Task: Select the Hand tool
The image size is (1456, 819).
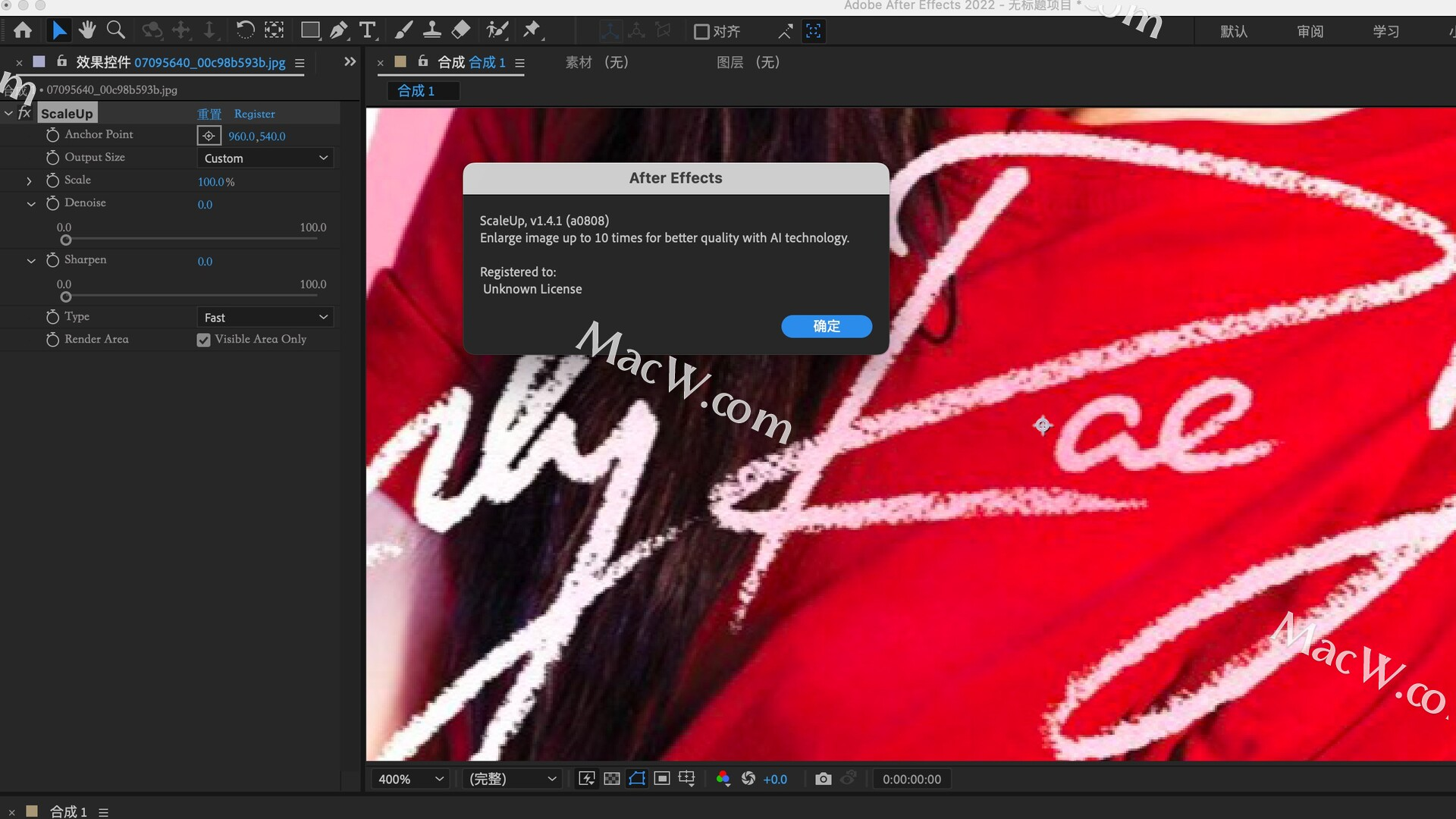Action: point(87,30)
